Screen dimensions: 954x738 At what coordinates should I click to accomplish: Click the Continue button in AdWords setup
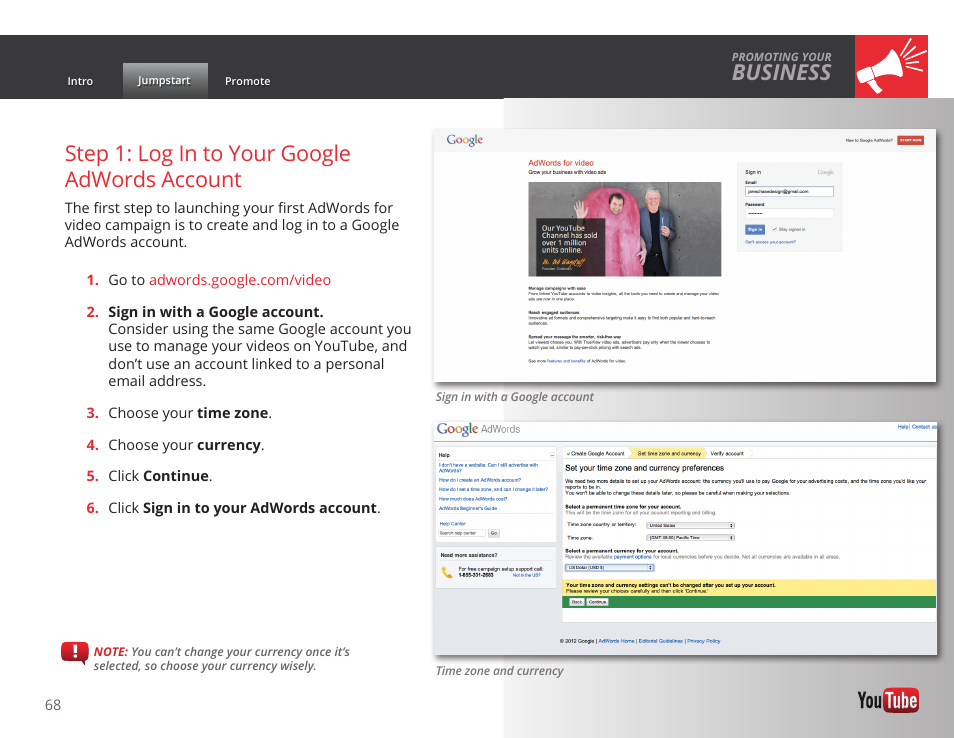[597, 602]
